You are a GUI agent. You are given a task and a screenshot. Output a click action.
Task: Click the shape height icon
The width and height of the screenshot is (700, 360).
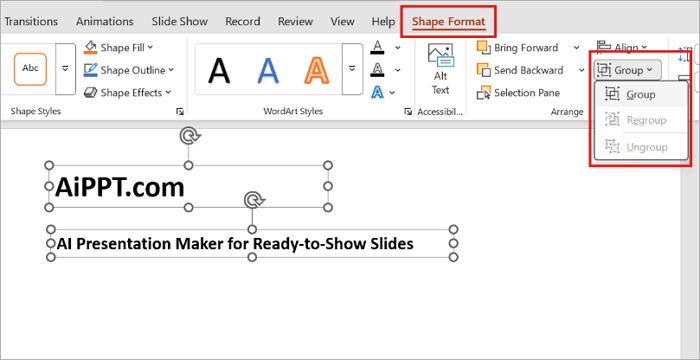[683, 54]
